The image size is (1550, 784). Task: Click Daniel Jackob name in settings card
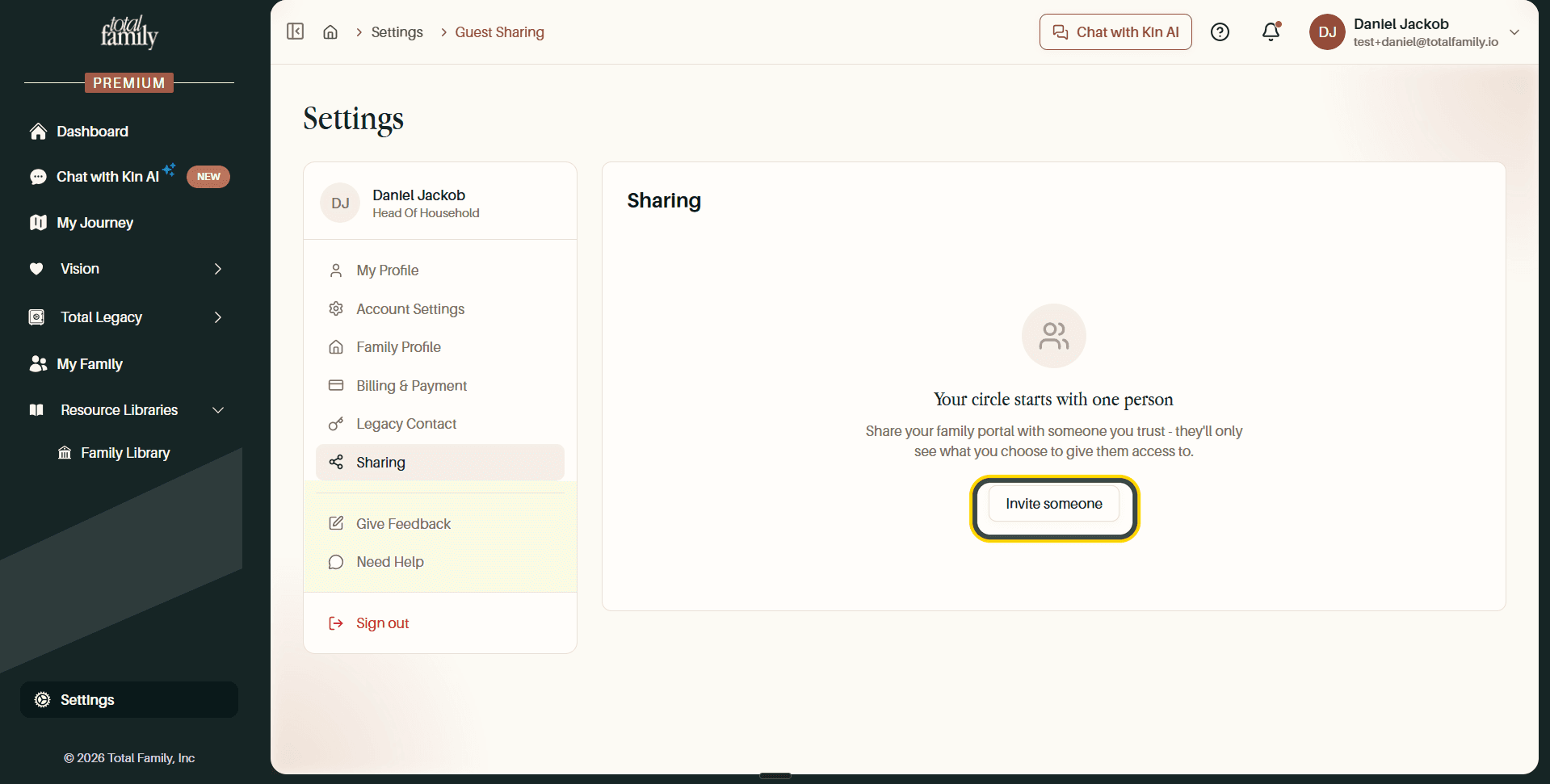(418, 195)
